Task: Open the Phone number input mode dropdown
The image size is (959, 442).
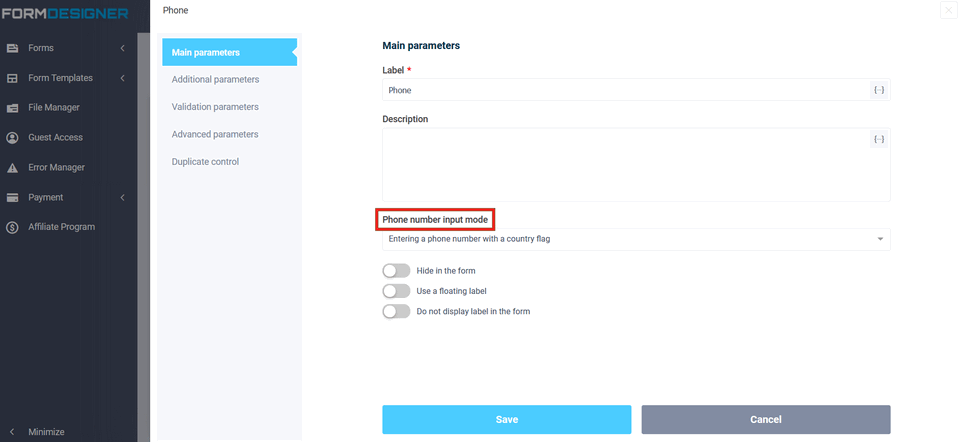Action: click(635, 239)
